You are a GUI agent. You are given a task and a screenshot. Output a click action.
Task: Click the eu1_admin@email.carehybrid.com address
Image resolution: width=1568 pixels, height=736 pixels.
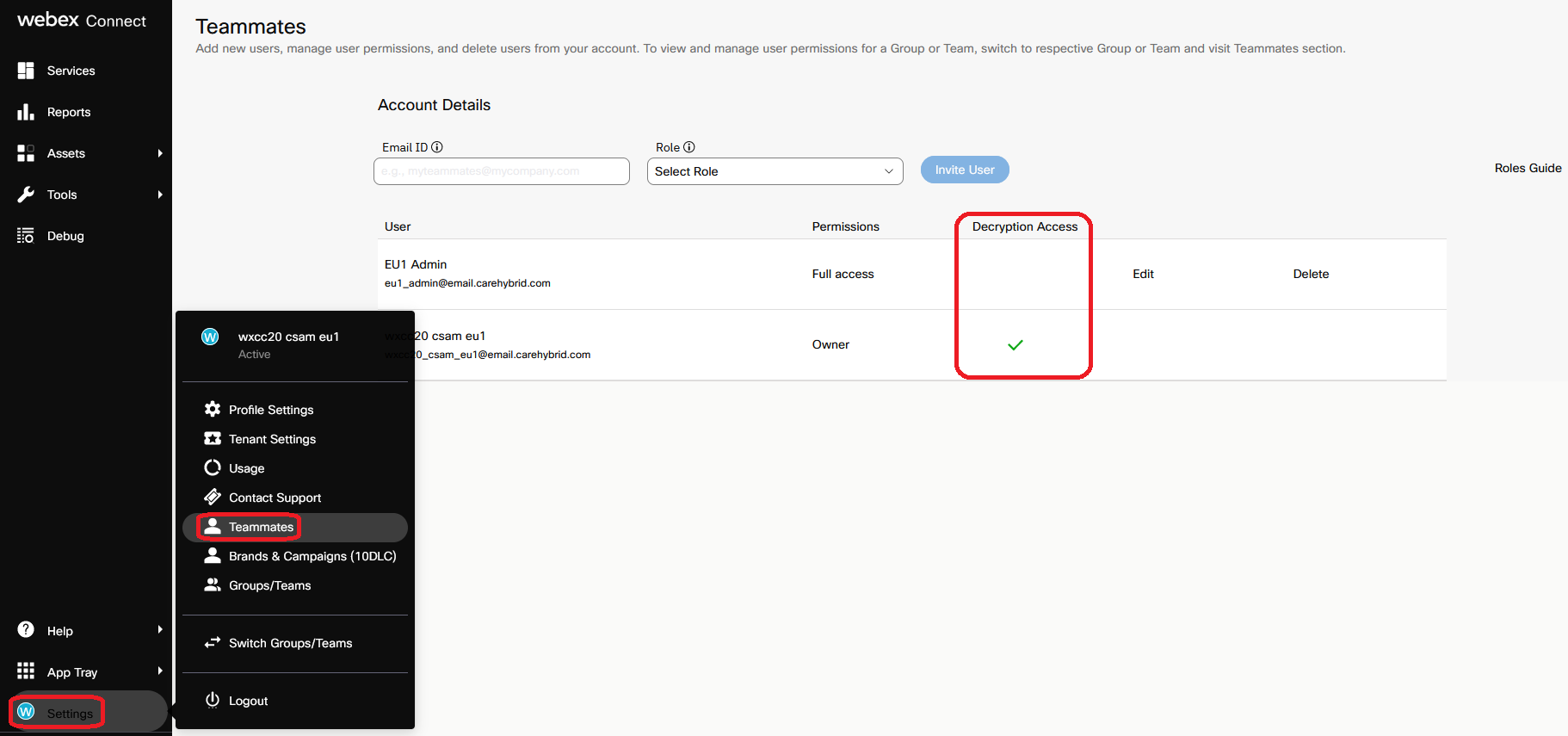467,283
